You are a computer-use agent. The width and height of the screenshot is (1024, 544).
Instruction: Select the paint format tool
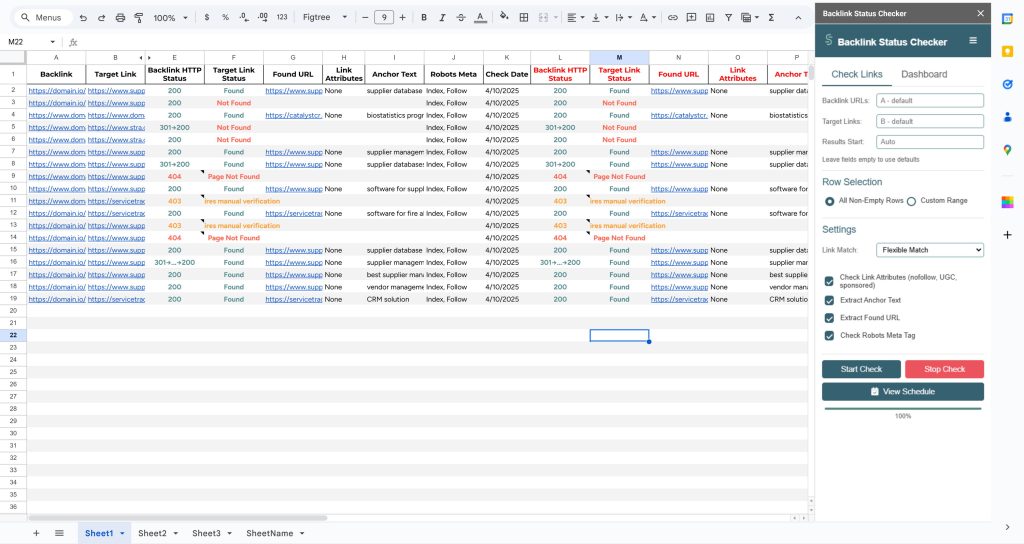tap(138, 18)
